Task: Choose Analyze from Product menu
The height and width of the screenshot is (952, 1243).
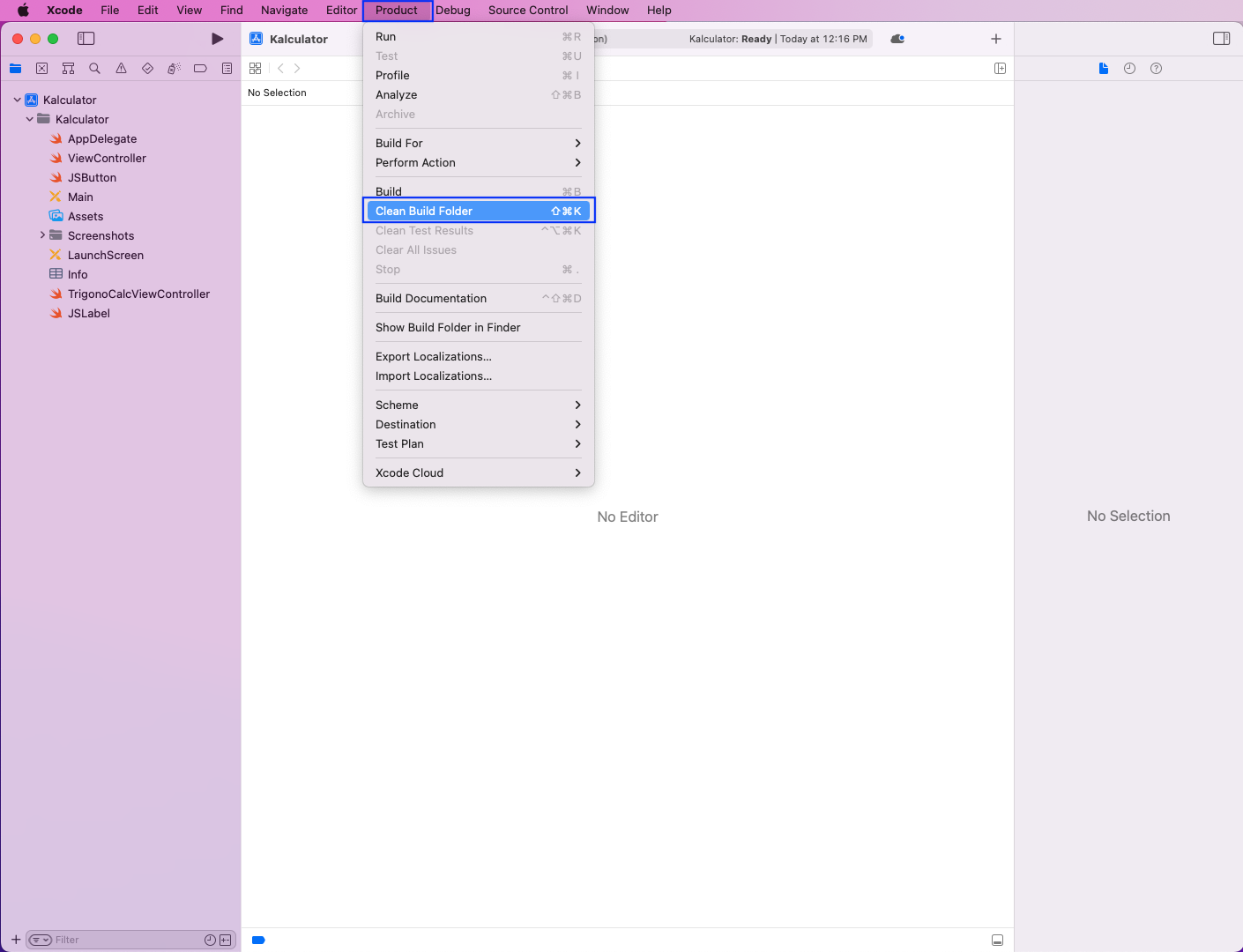Action: (479, 94)
